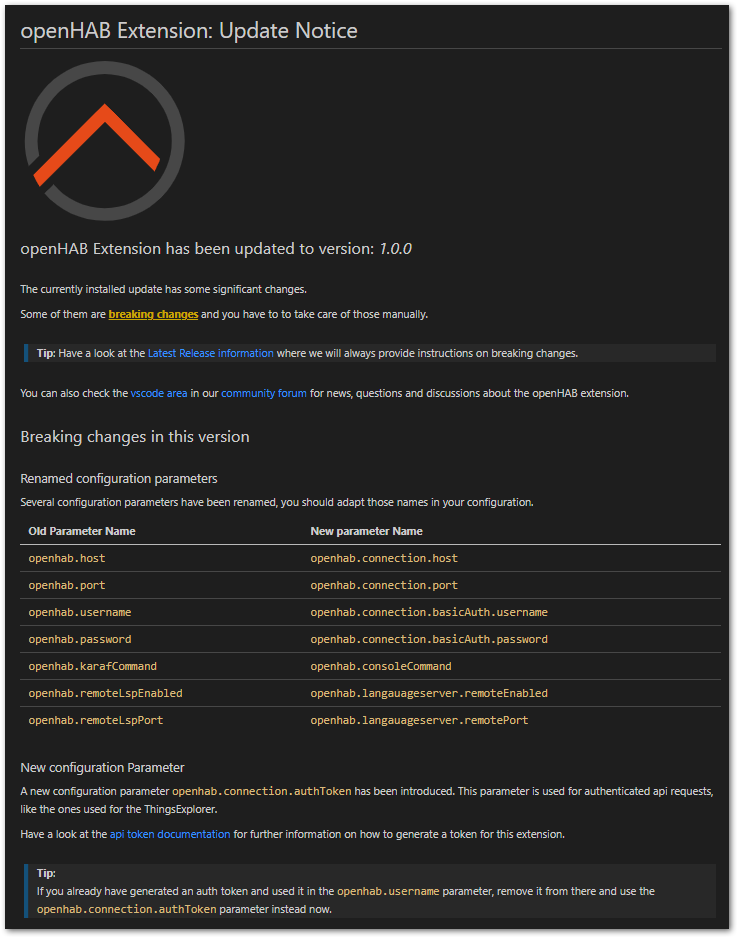Select the openhab.host table cell

pos(66,558)
